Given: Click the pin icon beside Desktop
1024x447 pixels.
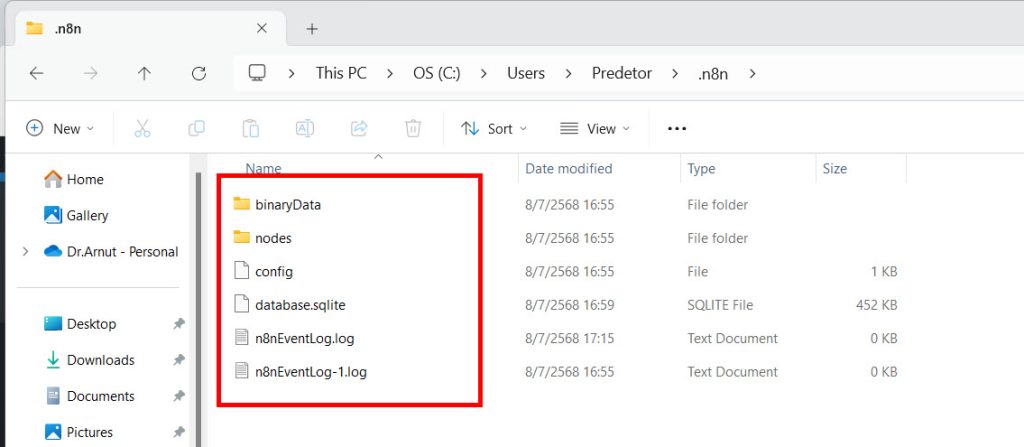Looking at the screenshot, I should coord(179,324).
